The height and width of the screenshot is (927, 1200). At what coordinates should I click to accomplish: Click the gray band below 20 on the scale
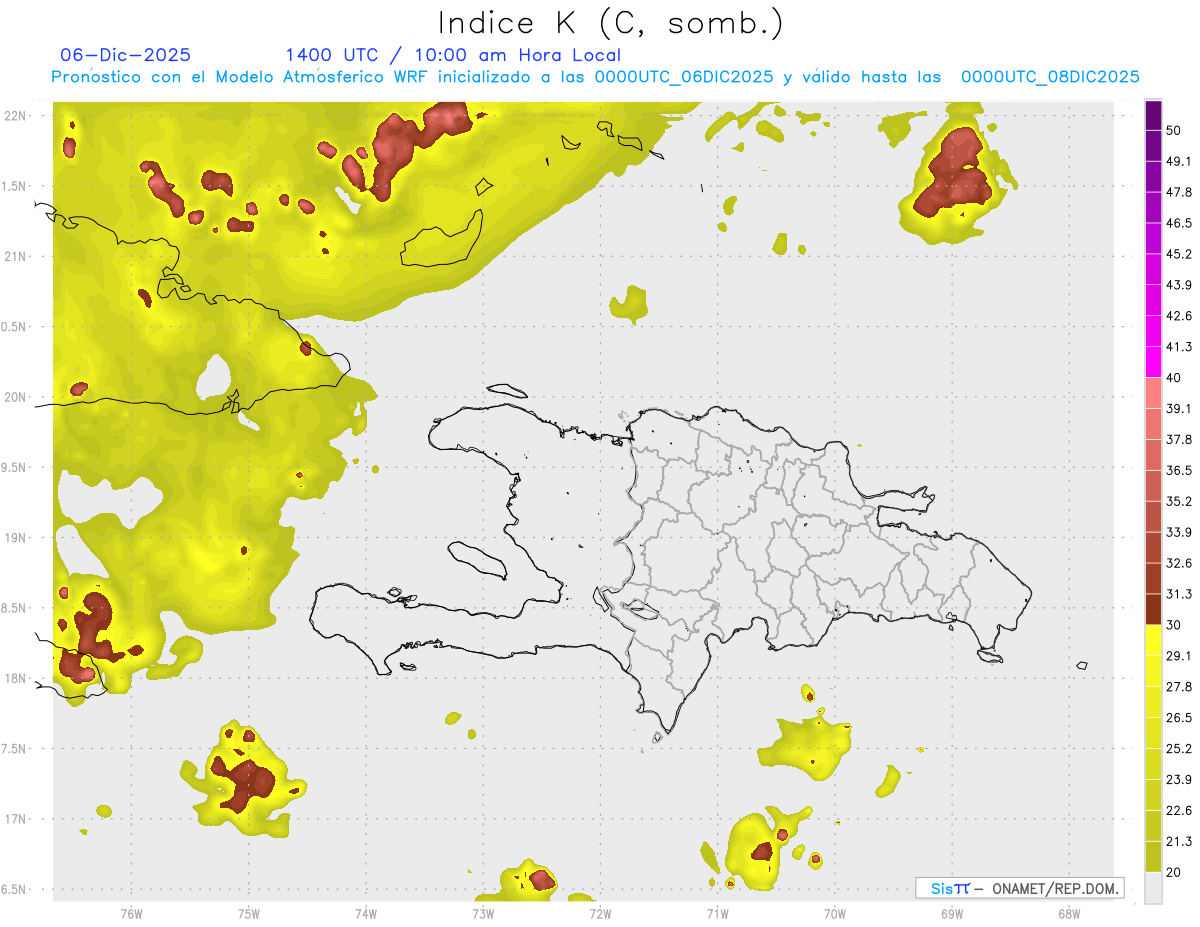click(x=1153, y=887)
